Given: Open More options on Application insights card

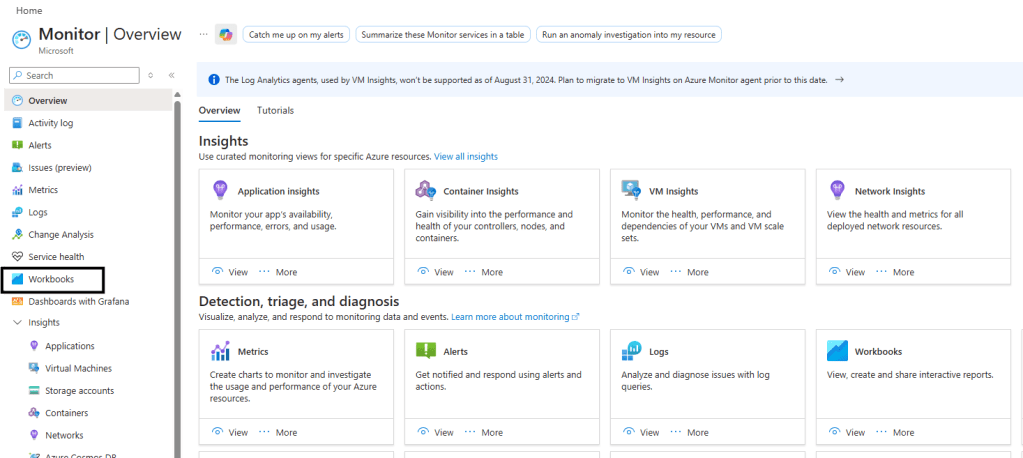Looking at the screenshot, I should pos(278,272).
